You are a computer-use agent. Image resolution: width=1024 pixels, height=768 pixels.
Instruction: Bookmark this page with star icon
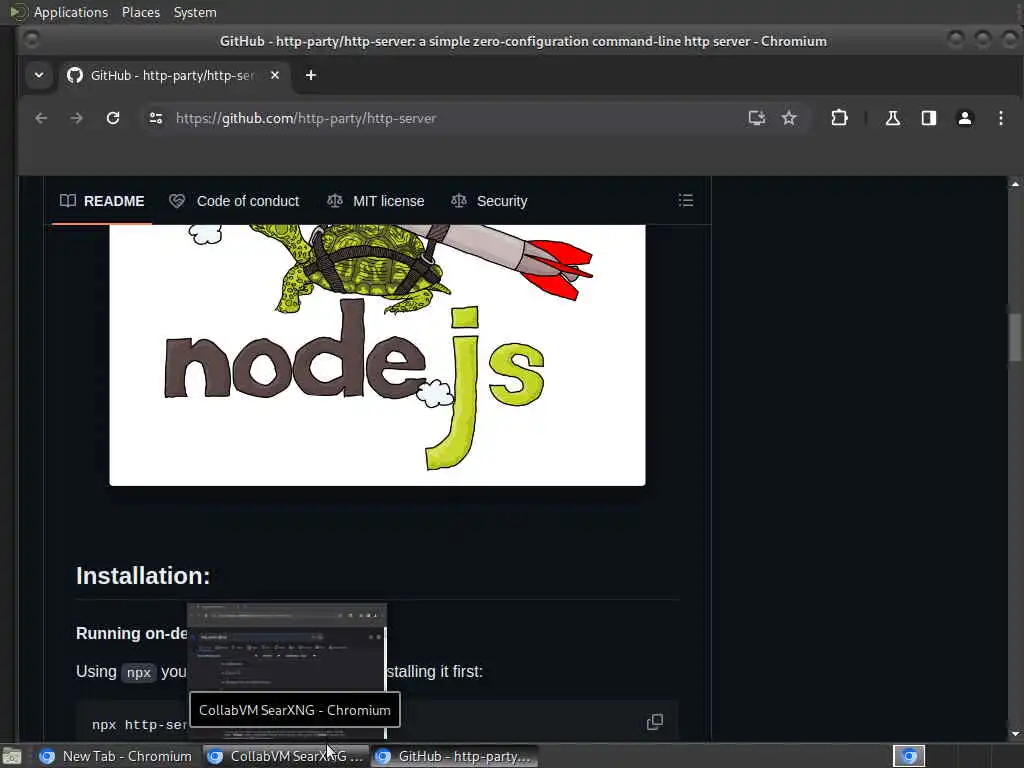(x=789, y=118)
